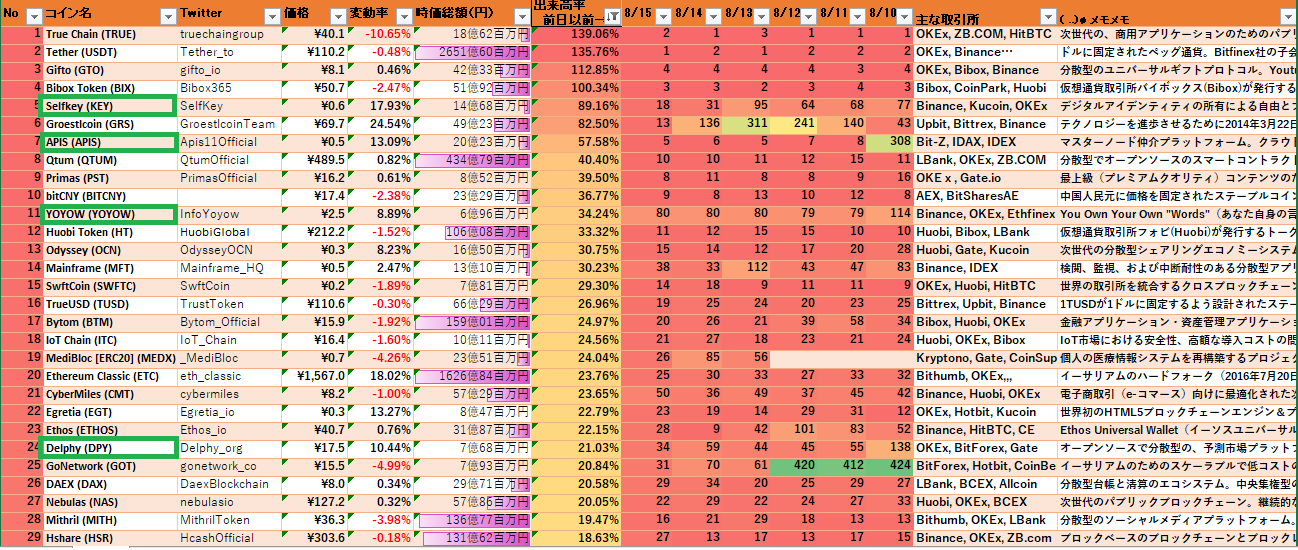Select the Bit-Z, IDAX, IDEX exchanges cell
The image size is (1298, 550).
pyautogui.click(x=986, y=142)
